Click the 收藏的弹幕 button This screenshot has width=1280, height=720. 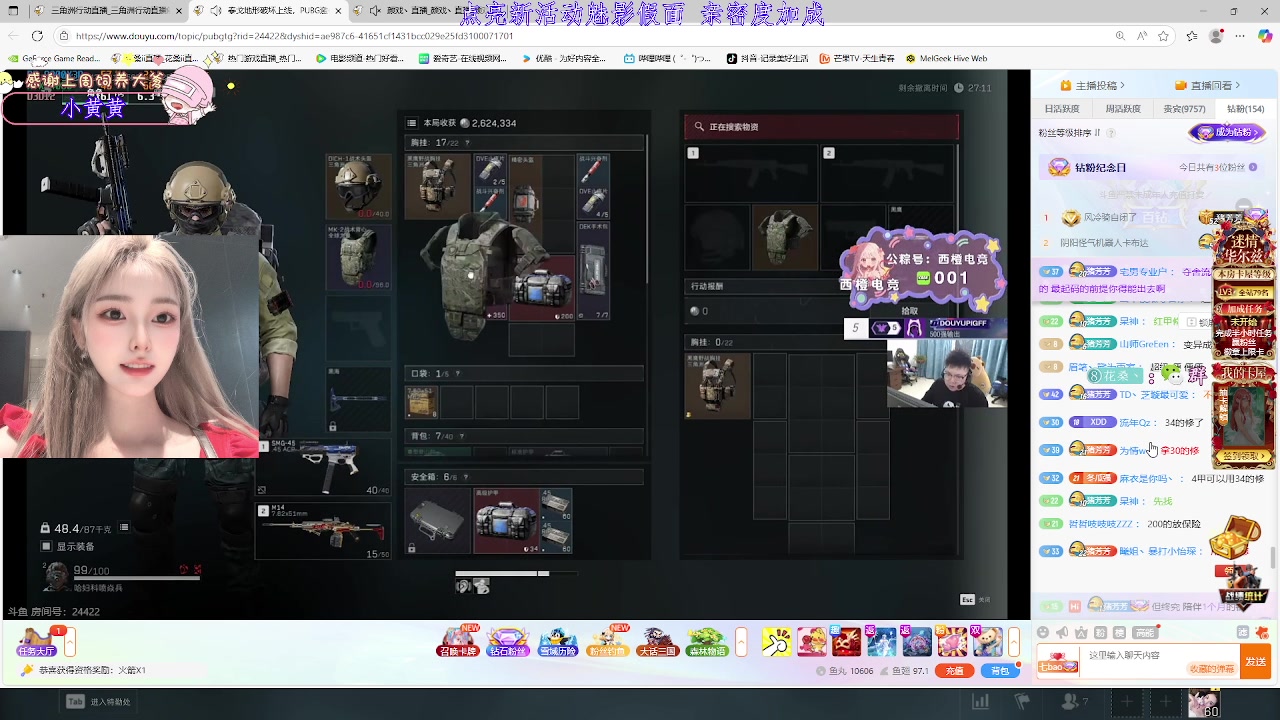tap(1211, 669)
